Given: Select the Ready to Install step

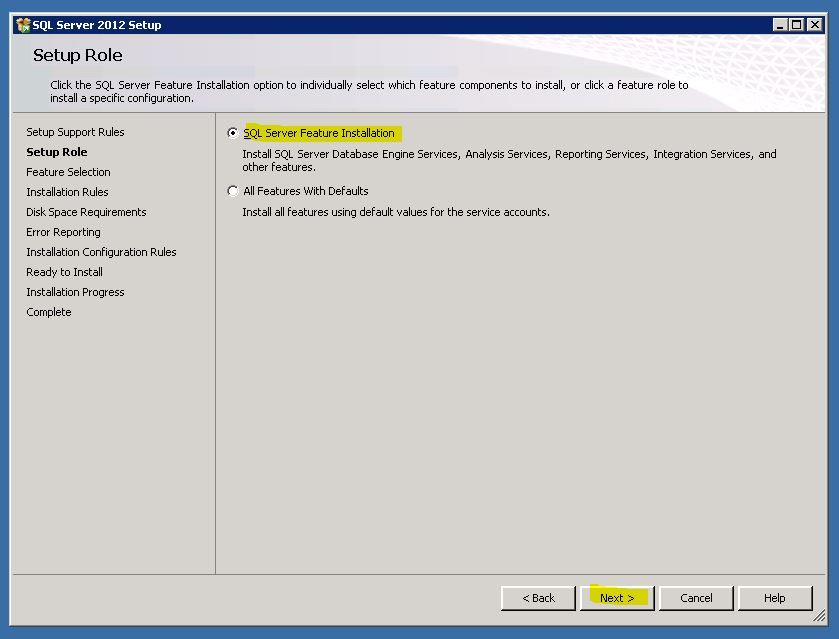Looking at the screenshot, I should [64, 272].
